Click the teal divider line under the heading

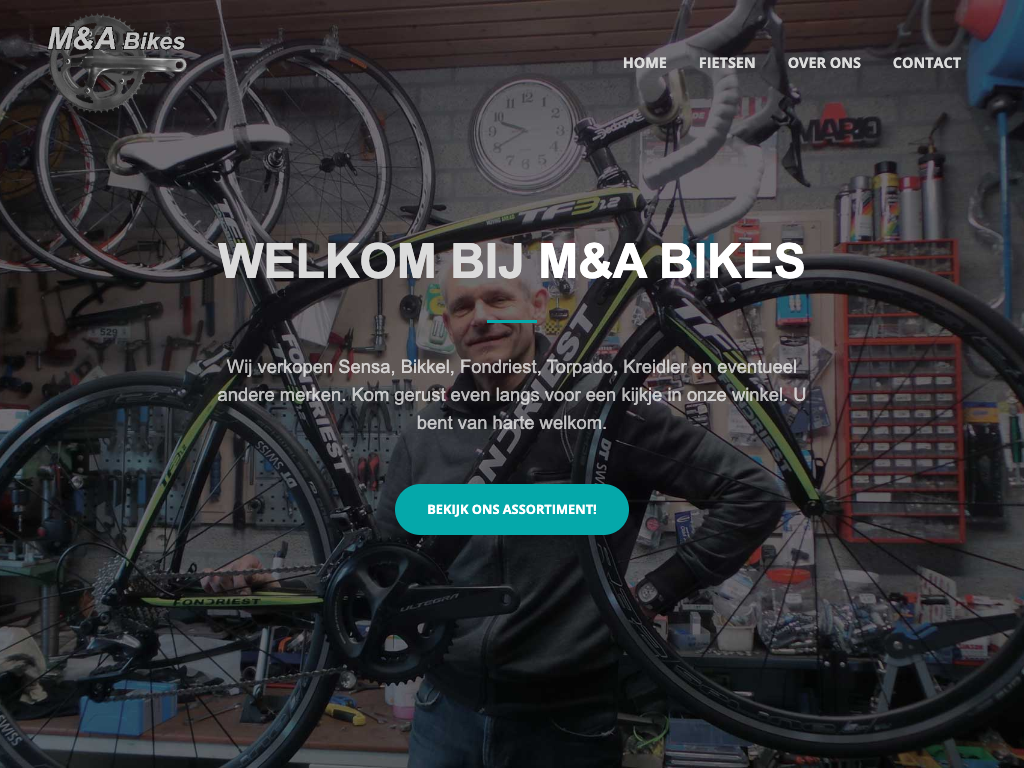coord(512,321)
